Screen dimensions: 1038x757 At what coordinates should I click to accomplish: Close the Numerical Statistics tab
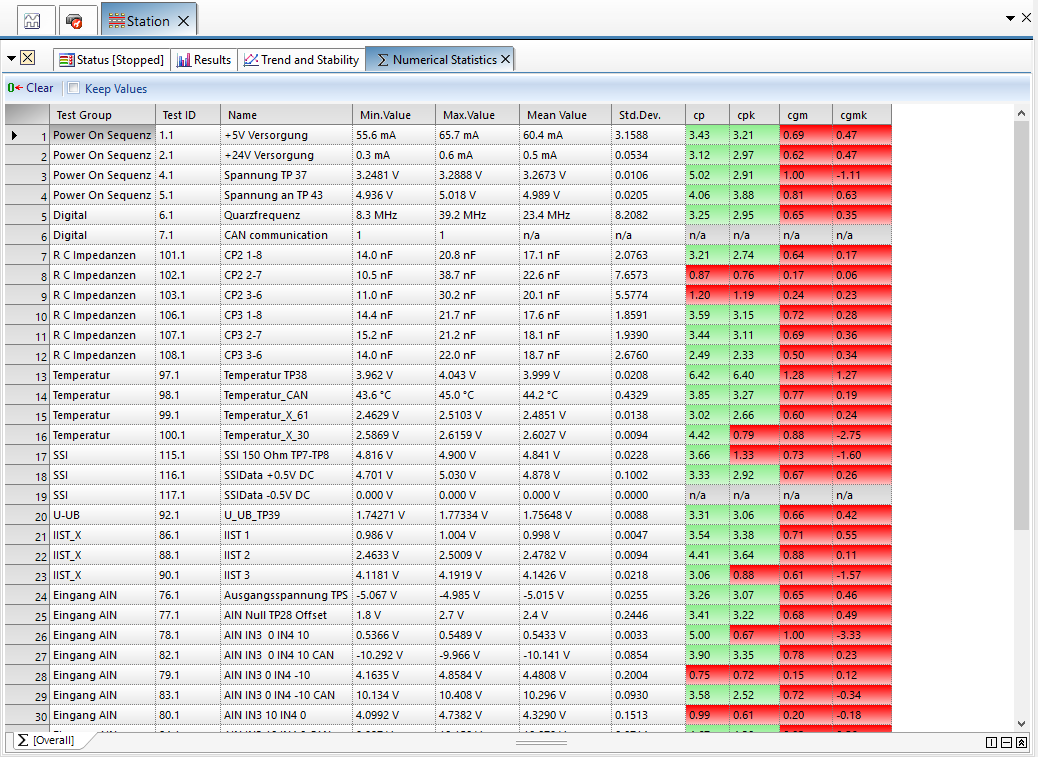click(x=506, y=60)
